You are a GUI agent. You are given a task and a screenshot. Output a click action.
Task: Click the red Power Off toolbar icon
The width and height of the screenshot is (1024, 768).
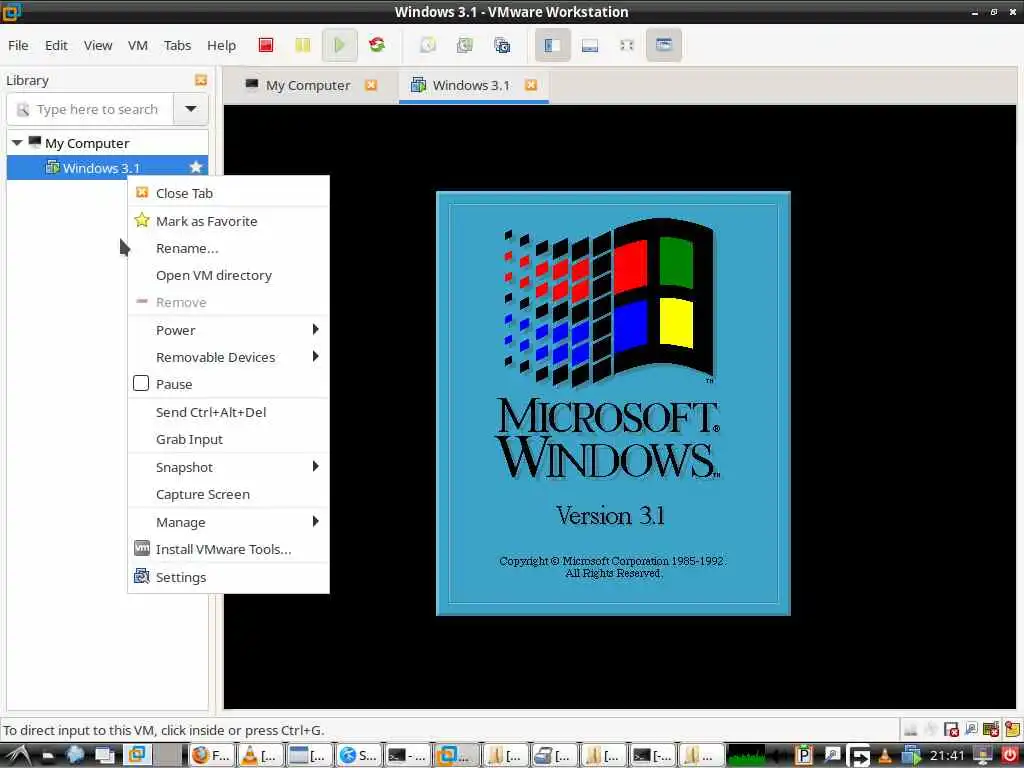coord(266,45)
